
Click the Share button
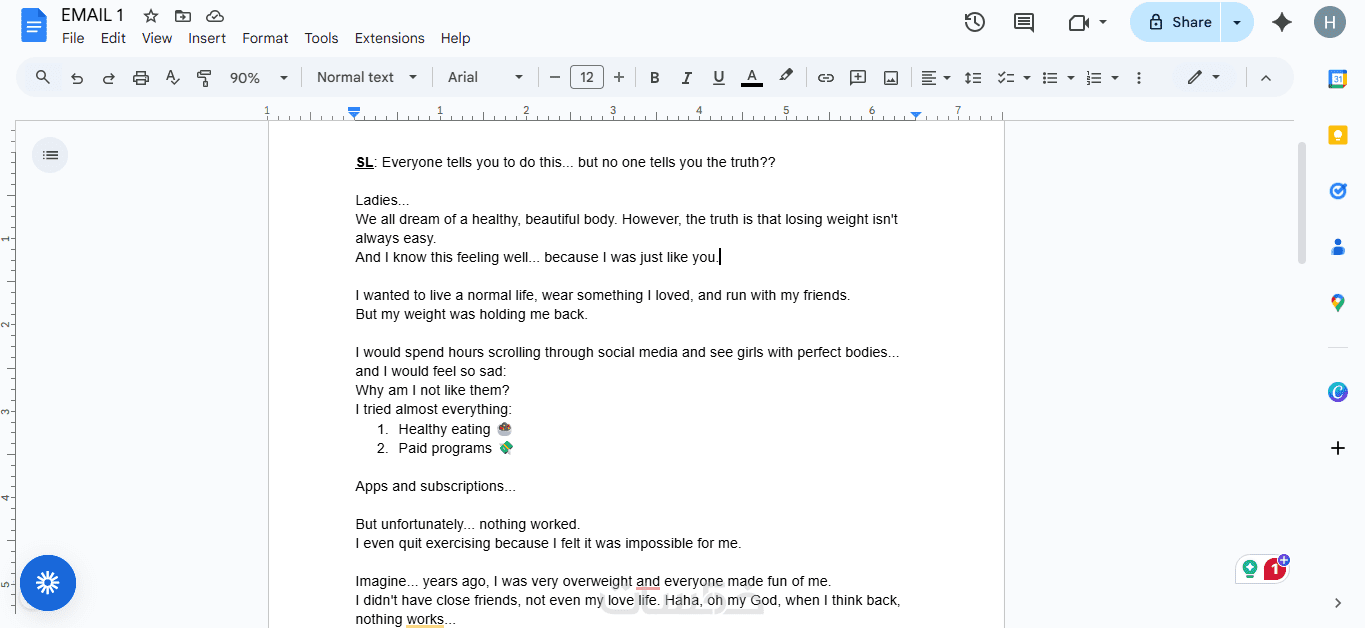pos(1176,22)
